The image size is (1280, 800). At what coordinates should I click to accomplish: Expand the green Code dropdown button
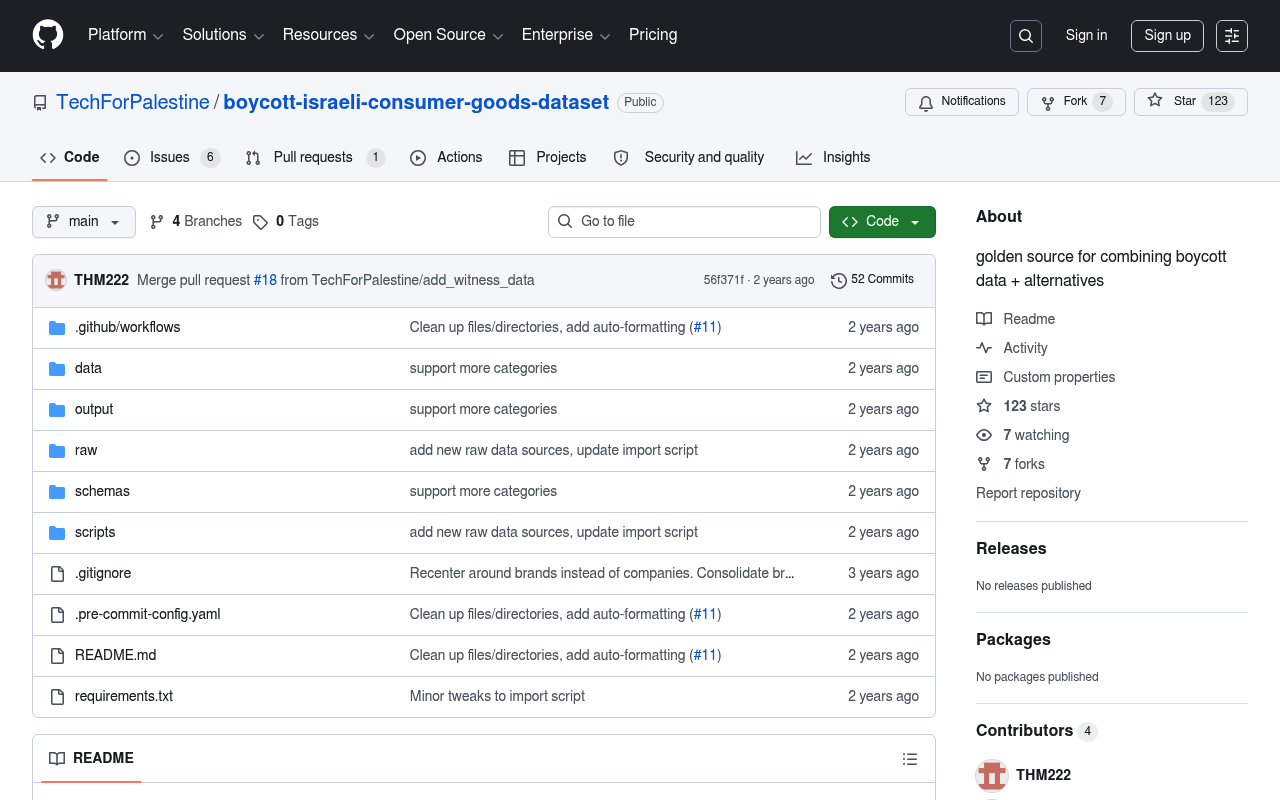[x=882, y=222]
